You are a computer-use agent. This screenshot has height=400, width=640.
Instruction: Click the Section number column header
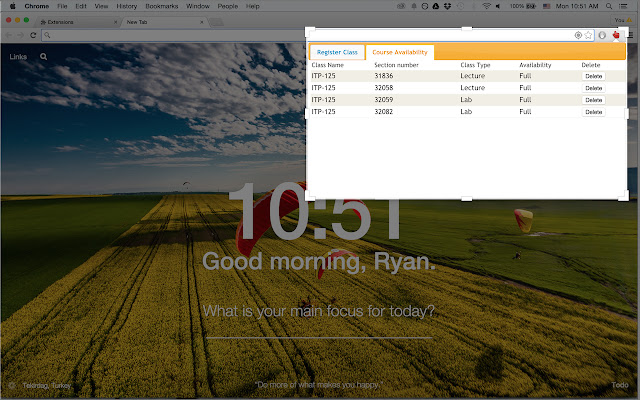(x=396, y=65)
